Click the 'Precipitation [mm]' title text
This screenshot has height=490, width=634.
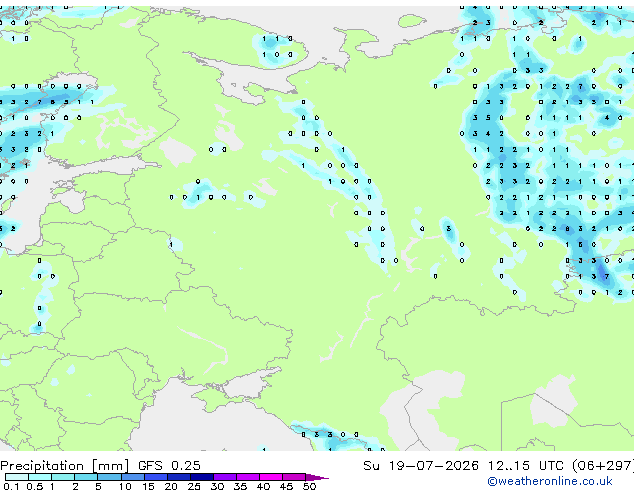pos(65,466)
